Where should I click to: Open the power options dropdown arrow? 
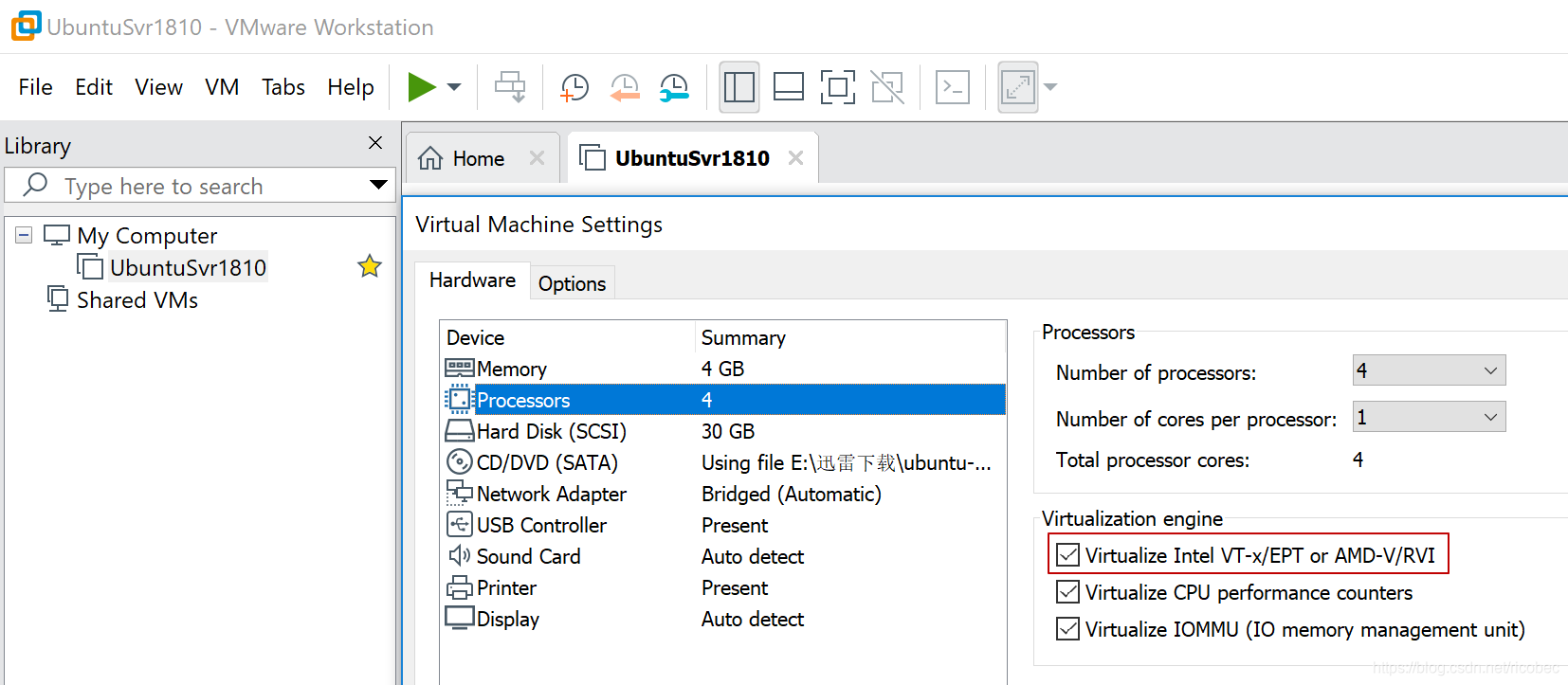[454, 87]
